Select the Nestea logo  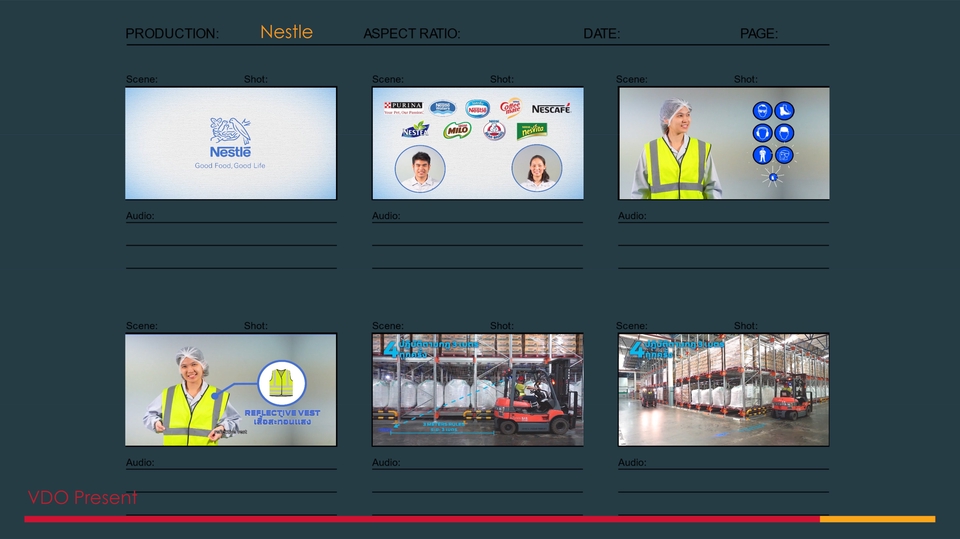pos(415,130)
